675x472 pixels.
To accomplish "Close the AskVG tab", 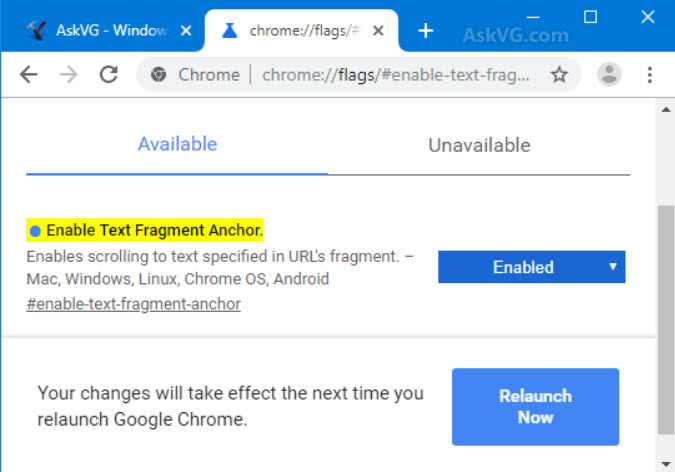I will tap(185, 31).
